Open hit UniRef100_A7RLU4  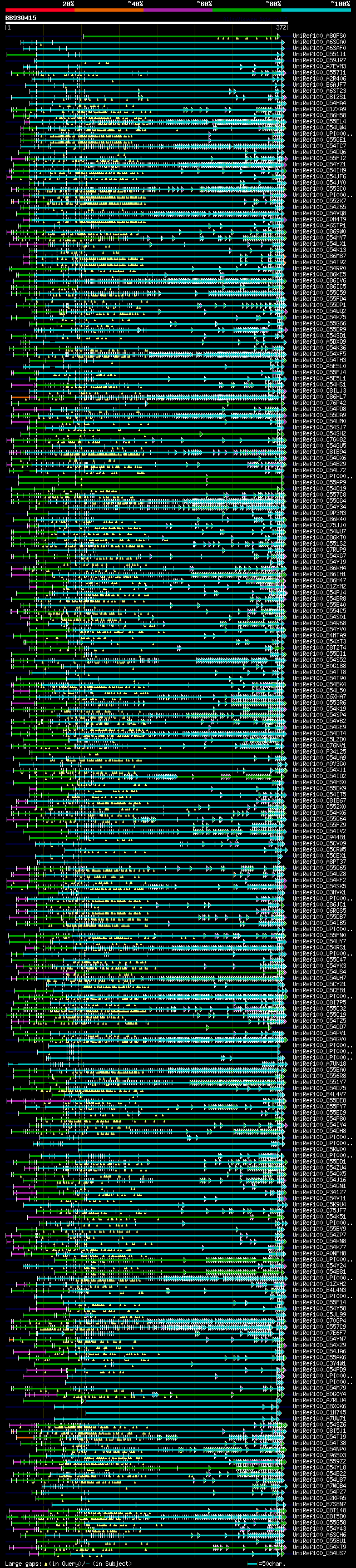[x=319, y=1400]
